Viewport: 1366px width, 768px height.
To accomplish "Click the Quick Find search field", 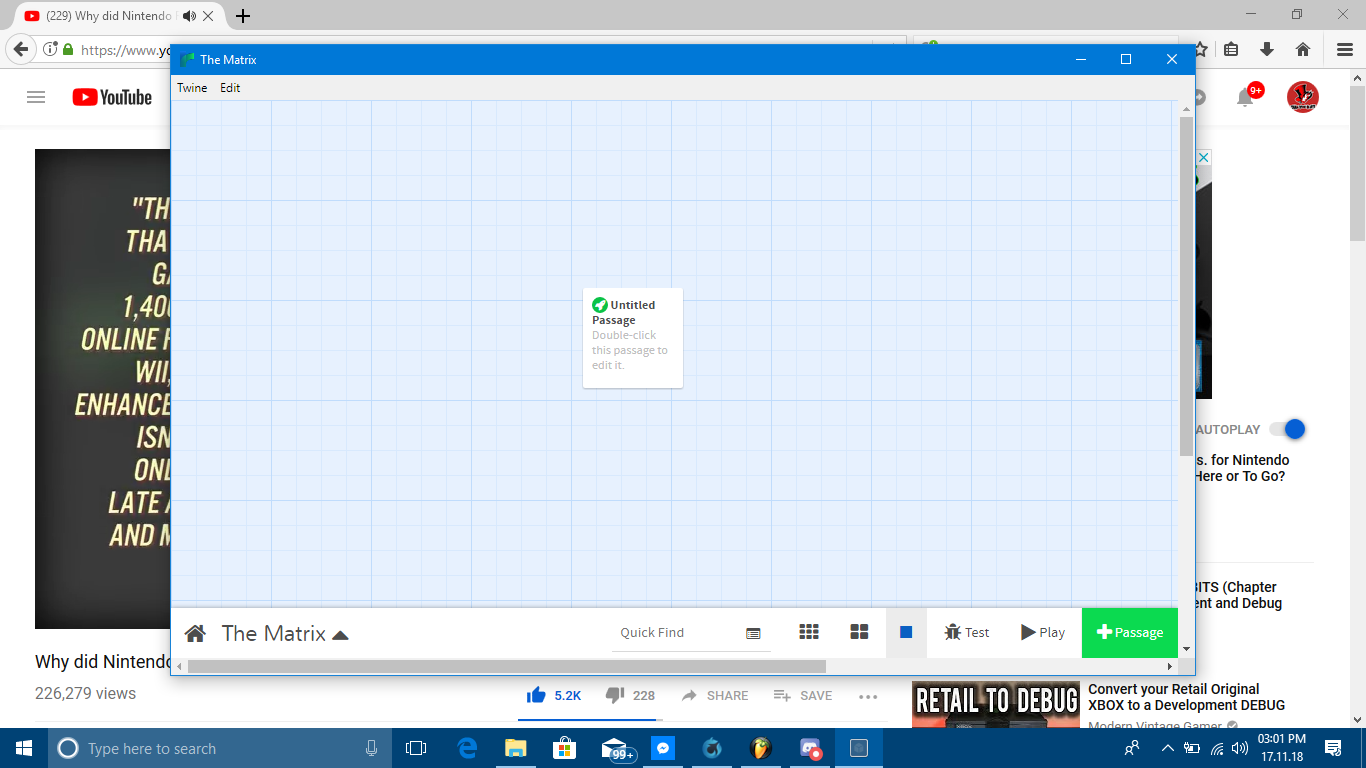I will [x=675, y=632].
